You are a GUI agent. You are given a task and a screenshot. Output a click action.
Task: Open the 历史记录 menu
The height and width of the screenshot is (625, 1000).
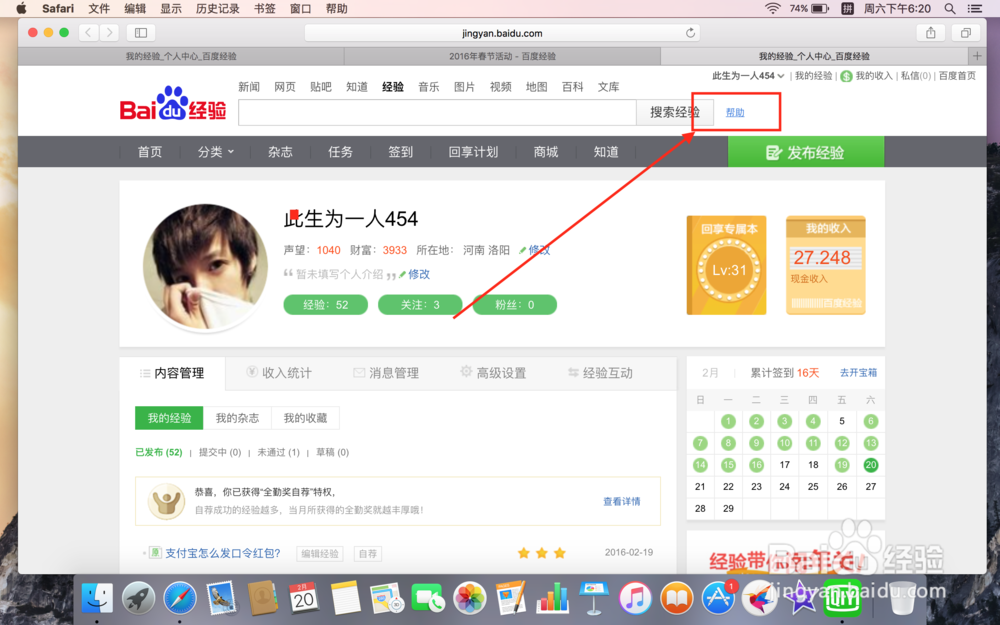[216, 9]
